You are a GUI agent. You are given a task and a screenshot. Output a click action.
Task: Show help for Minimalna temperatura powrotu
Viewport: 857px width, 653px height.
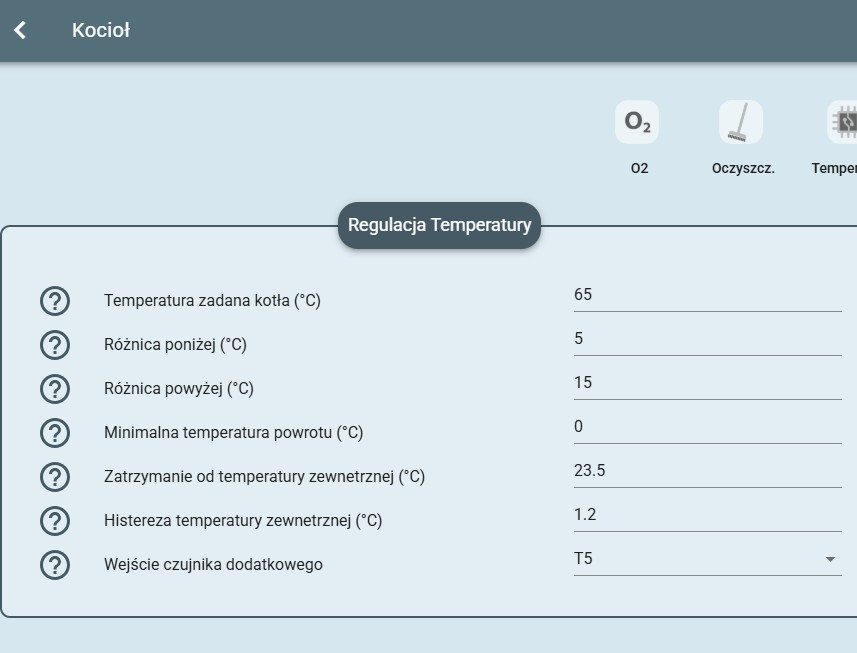coord(54,432)
